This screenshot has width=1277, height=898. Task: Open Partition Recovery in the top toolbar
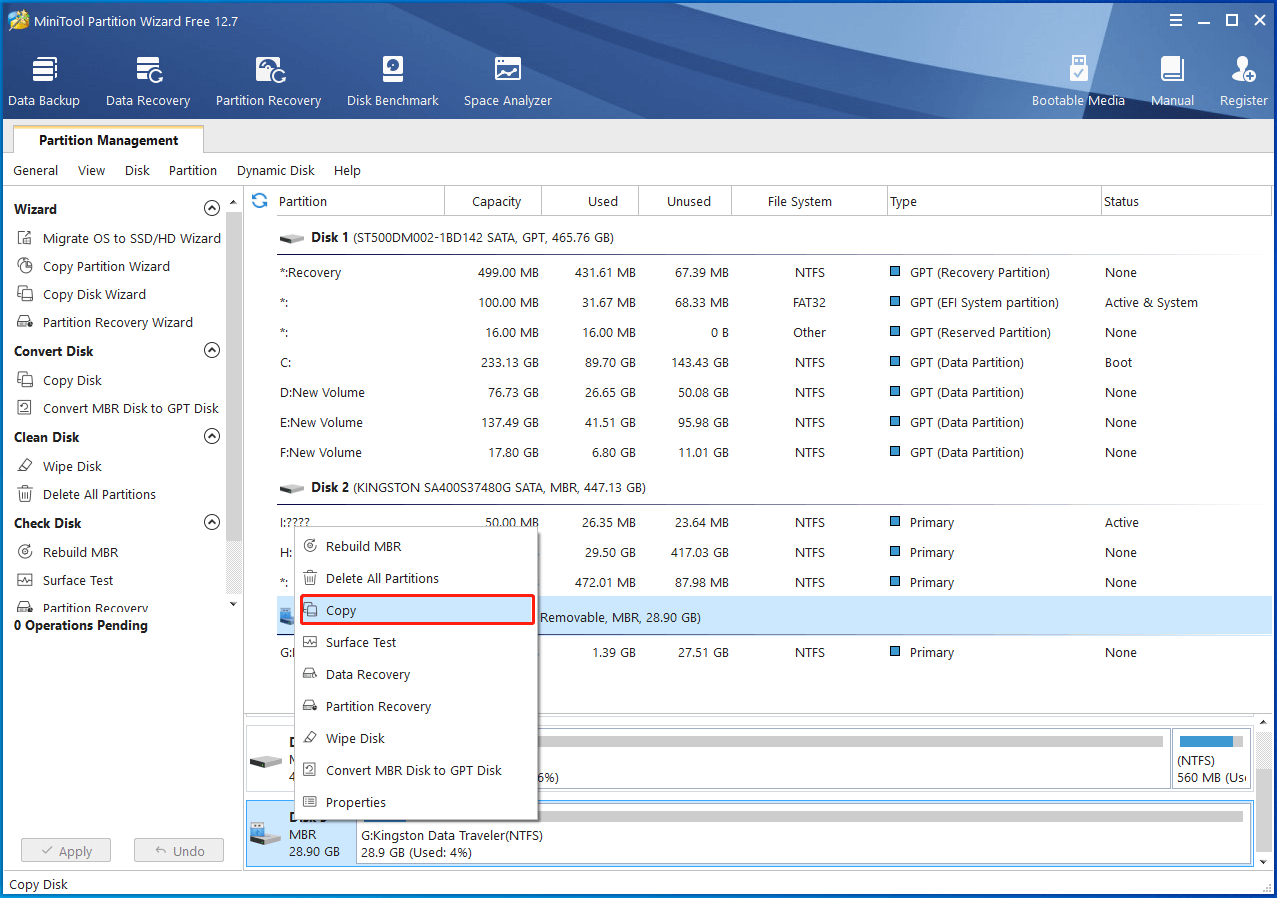268,82
